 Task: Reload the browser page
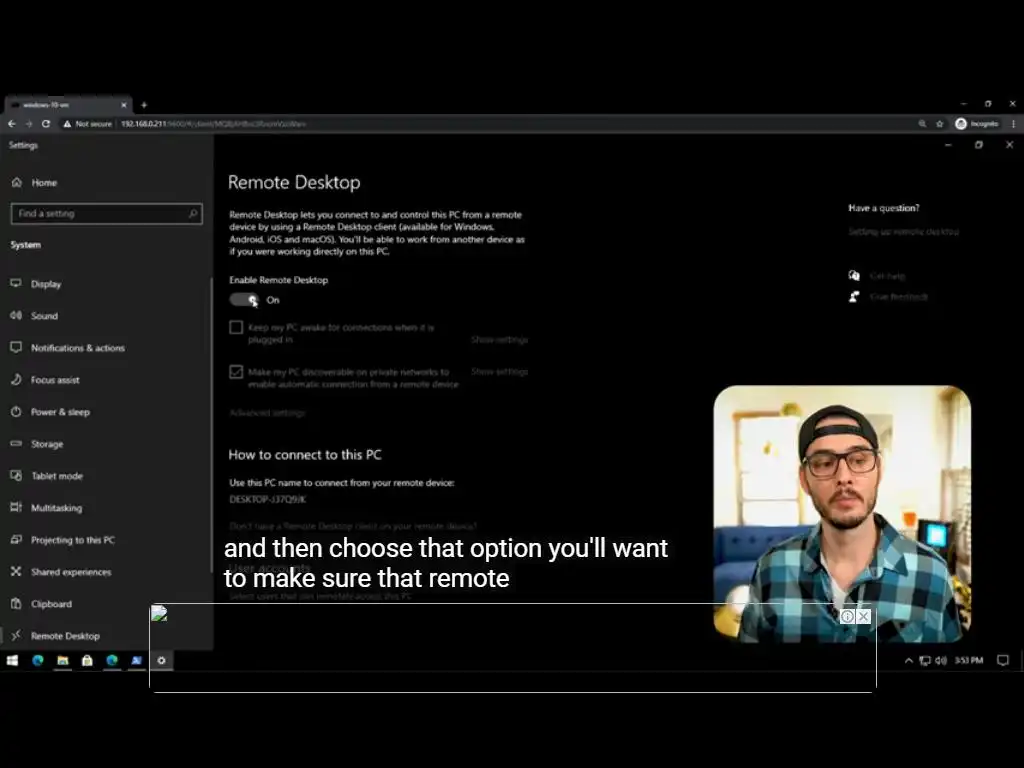46,123
